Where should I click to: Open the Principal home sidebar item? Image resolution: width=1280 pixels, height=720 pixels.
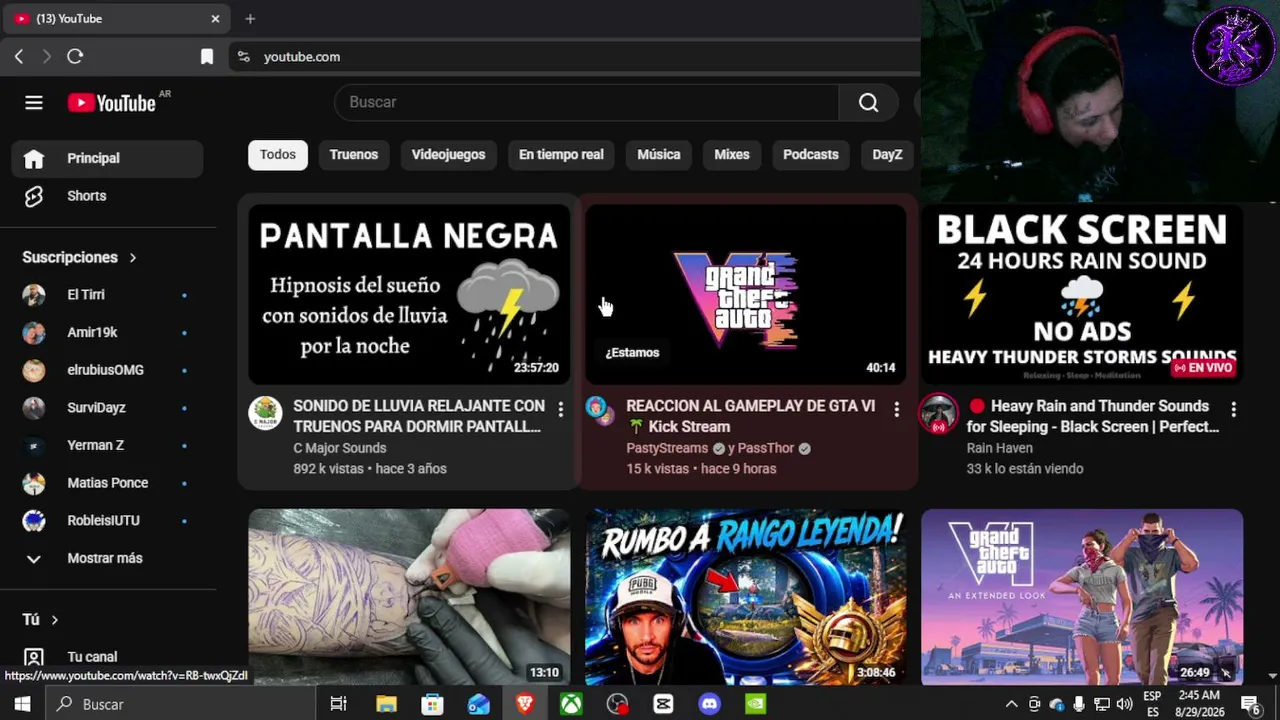coord(108,158)
